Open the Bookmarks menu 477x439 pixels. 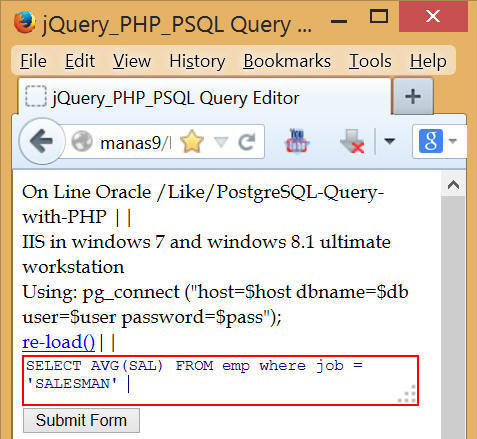tap(287, 61)
